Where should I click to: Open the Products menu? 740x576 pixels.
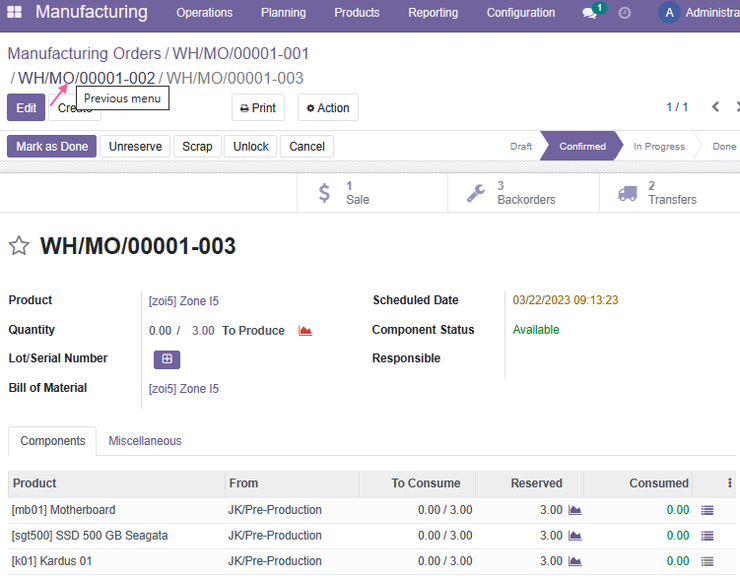point(357,13)
